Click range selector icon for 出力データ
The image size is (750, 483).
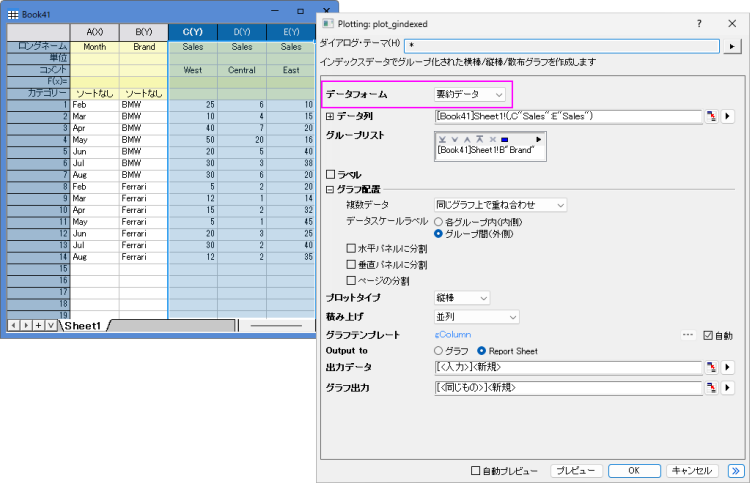pos(711,367)
